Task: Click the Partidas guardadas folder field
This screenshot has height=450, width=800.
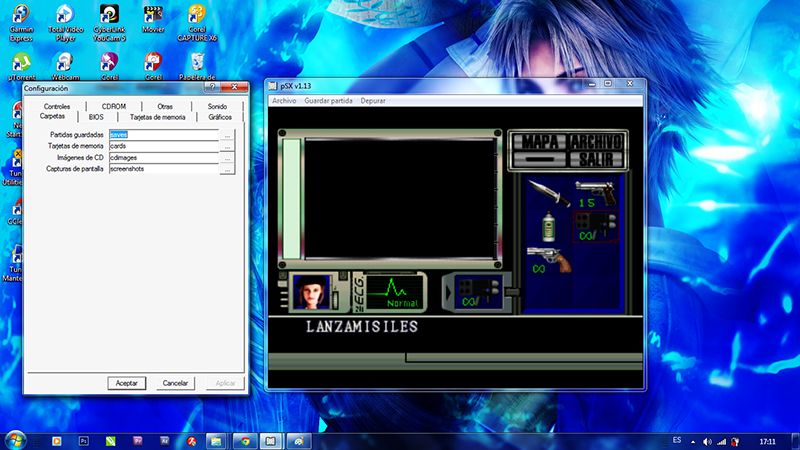Action: (164, 135)
